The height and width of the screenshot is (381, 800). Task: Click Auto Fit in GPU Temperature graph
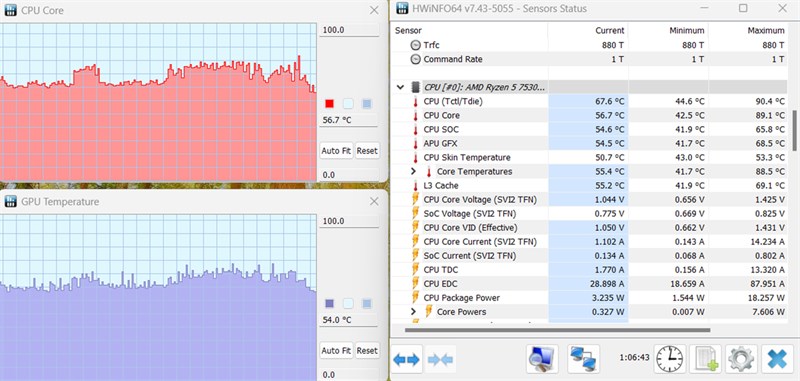336,351
